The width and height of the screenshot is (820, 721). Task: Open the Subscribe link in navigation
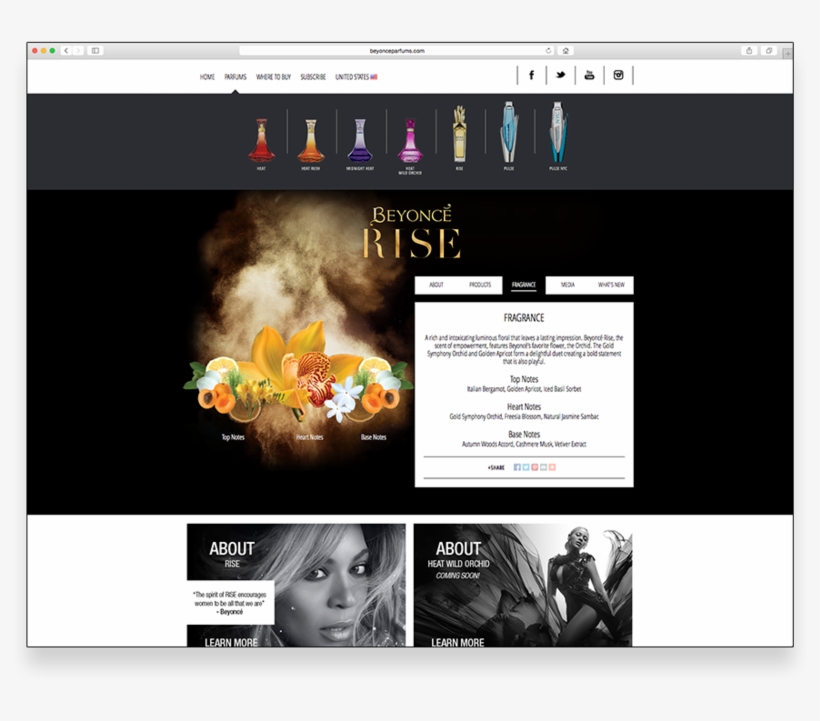pyautogui.click(x=313, y=77)
